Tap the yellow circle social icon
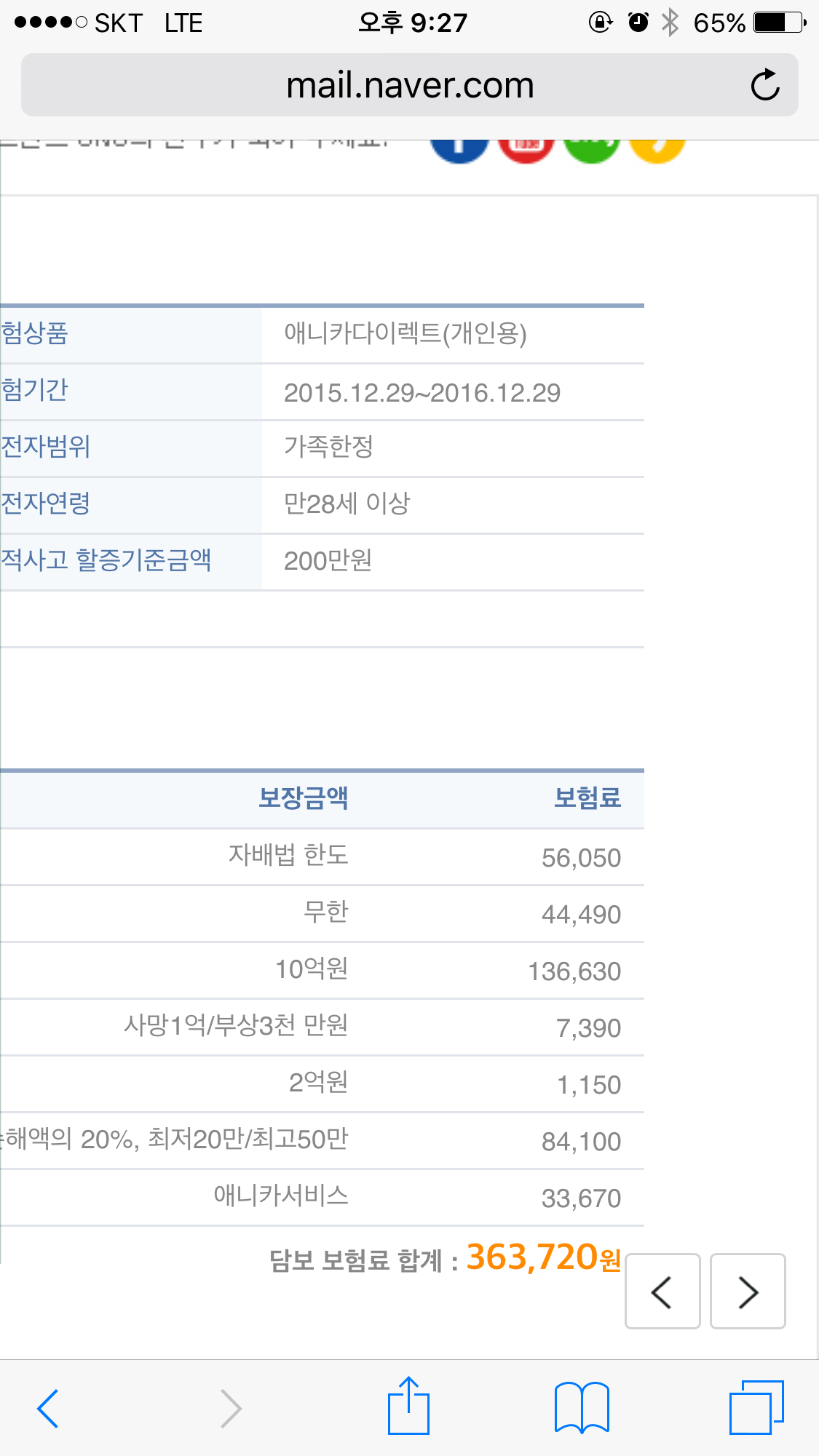 657,148
